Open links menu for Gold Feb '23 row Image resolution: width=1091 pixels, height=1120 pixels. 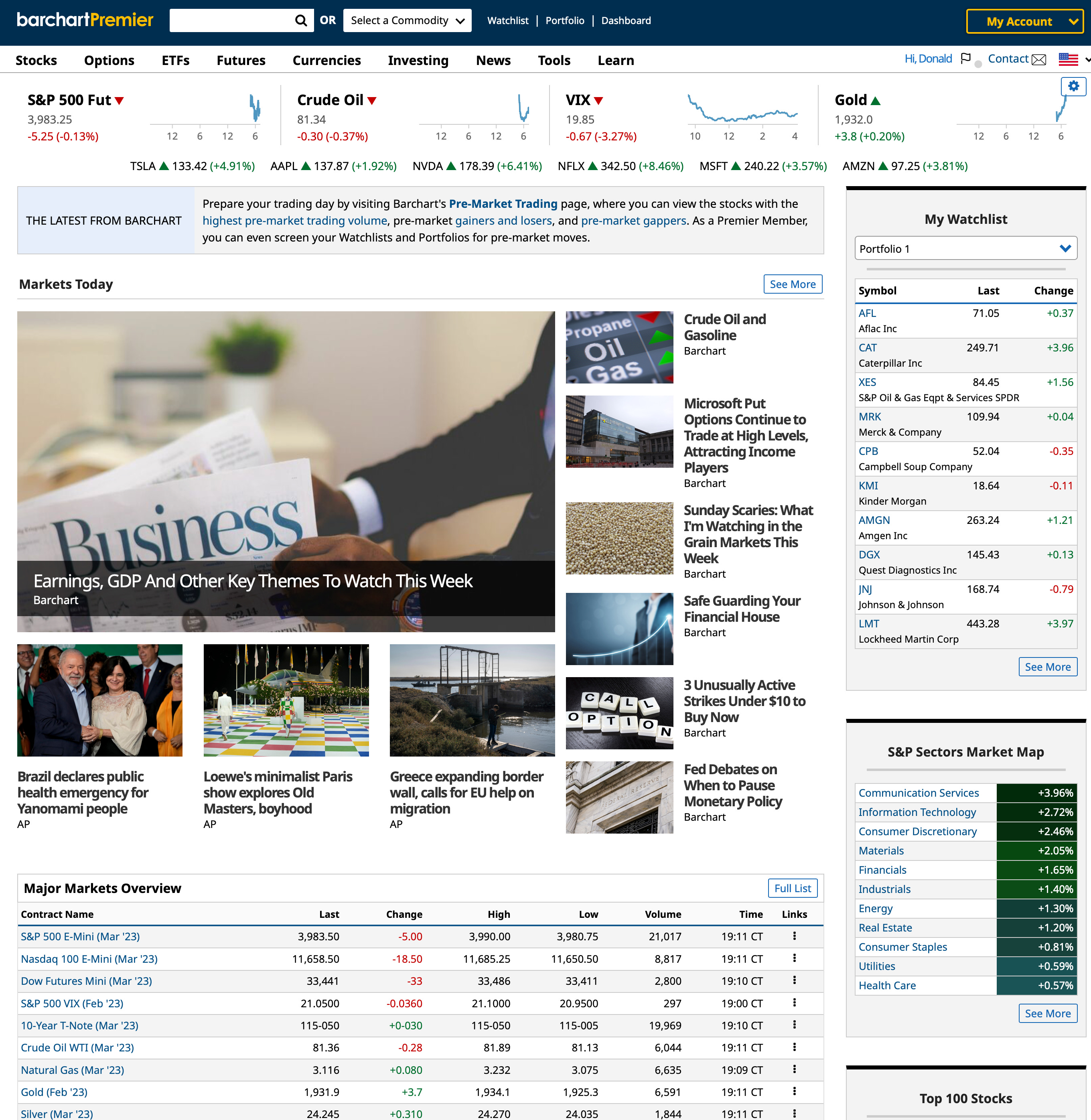click(x=794, y=1092)
